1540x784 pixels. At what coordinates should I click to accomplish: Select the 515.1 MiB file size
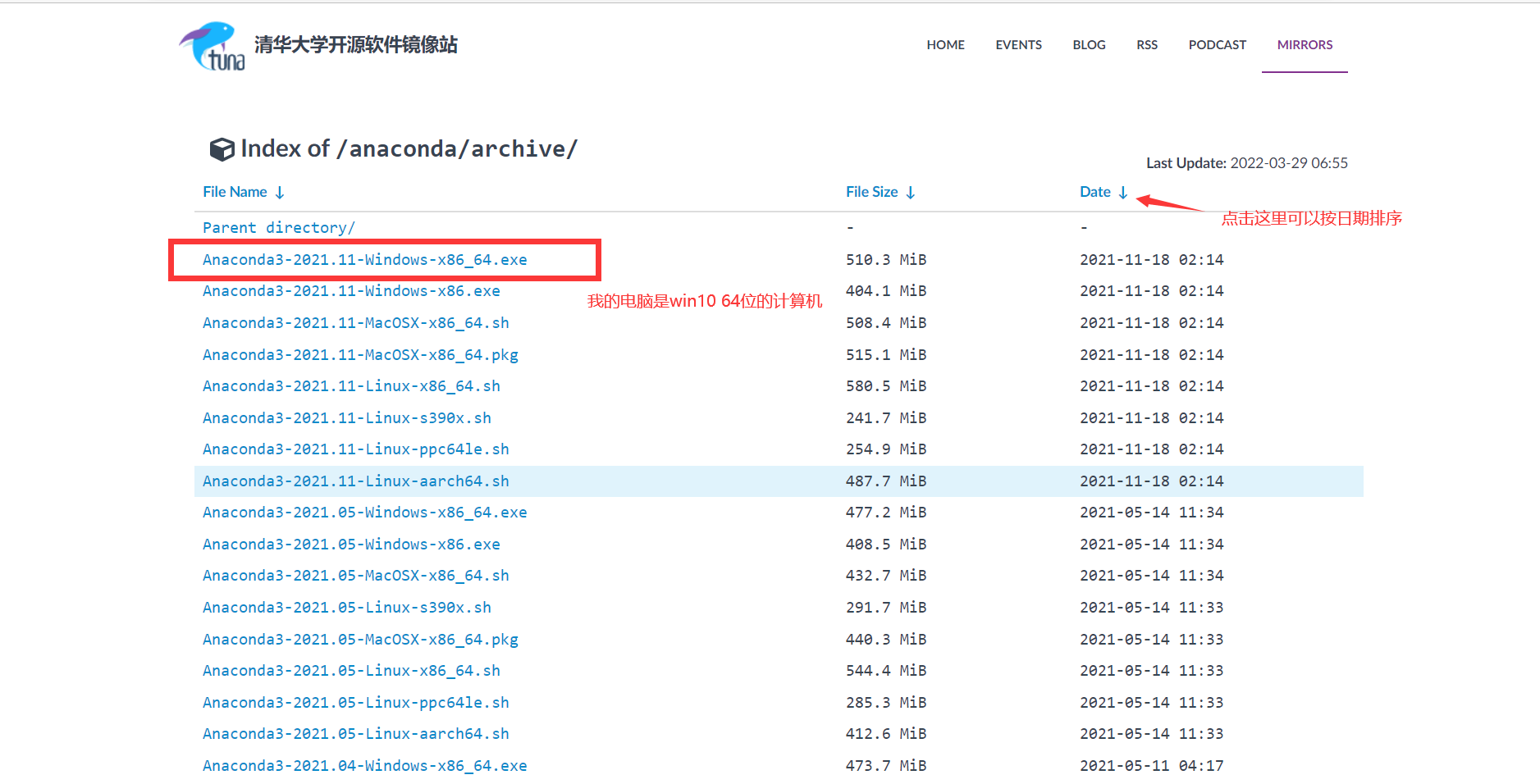[886, 355]
